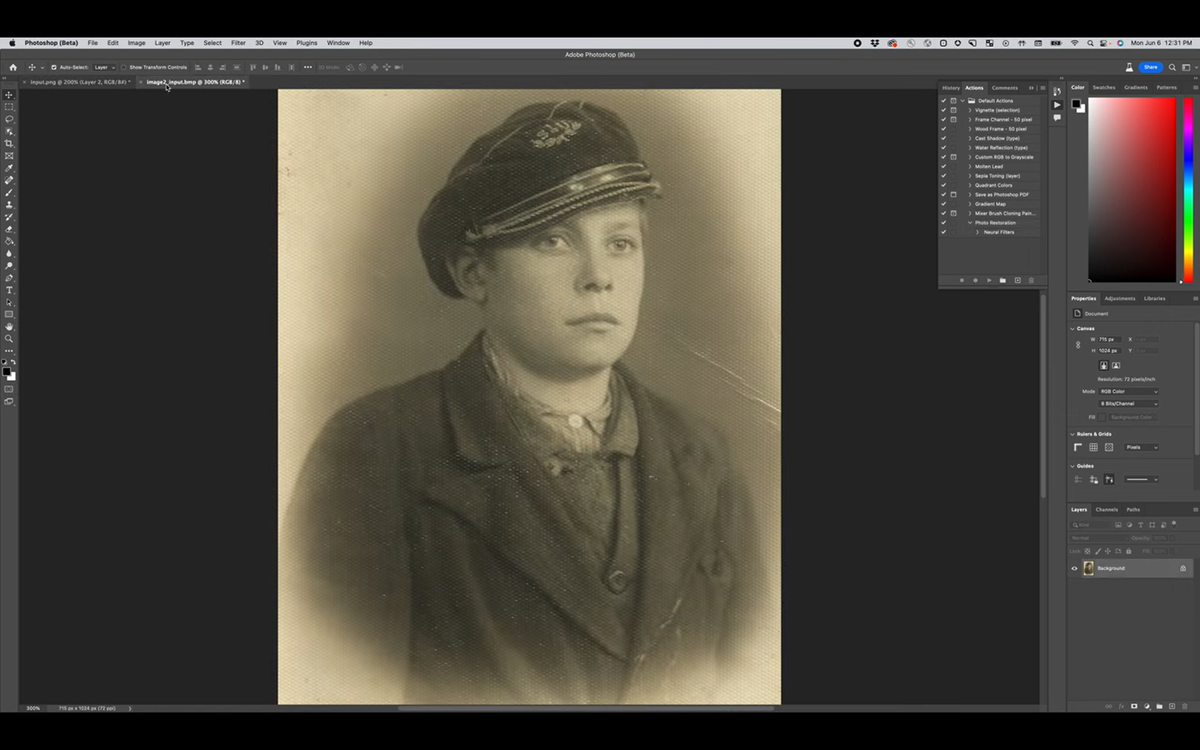1200x750 pixels.
Task: Click the Play Selection button in Actions panel
Action: point(989,280)
